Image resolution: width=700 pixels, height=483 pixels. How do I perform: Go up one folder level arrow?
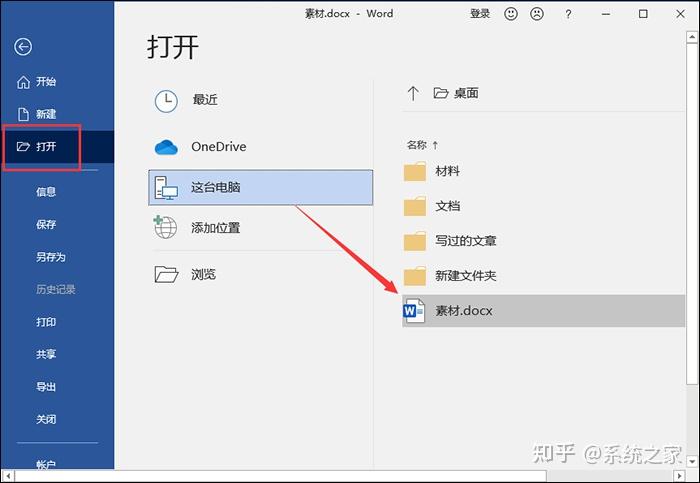[x=413, y=93]
